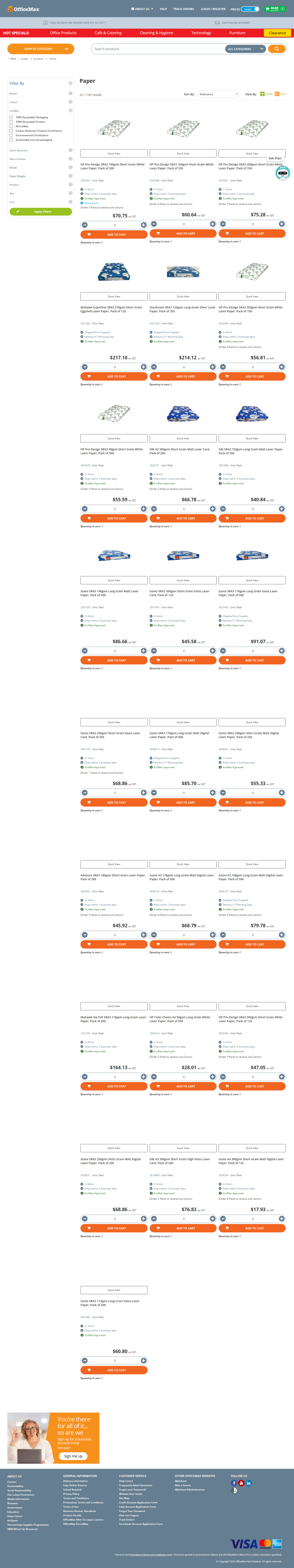Open the Cleaning & Hygiene menu
Screen dimensions: 294x1568
[x=156, y=33]
